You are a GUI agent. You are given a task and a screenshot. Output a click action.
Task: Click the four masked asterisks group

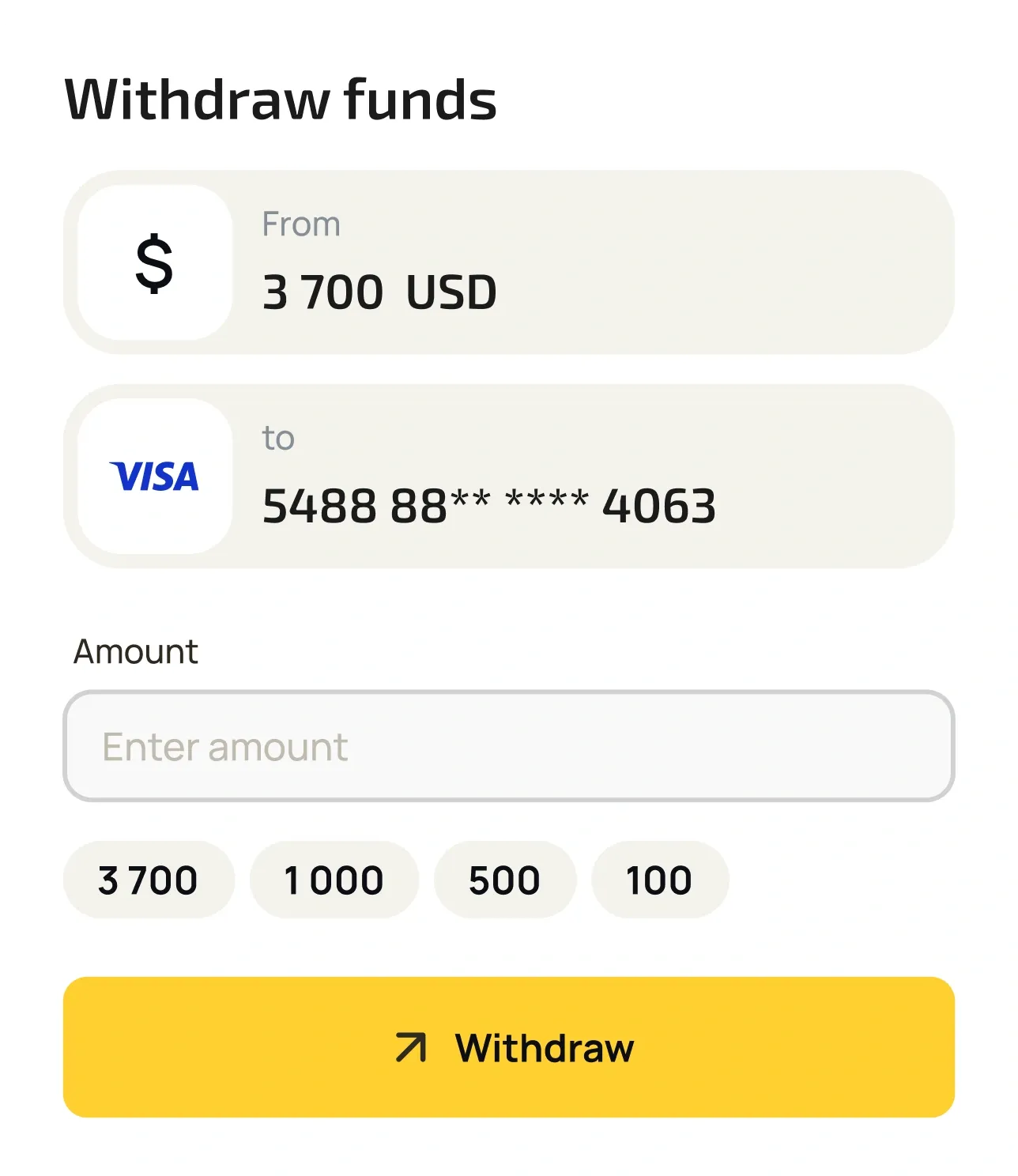[x=547, y=503]
